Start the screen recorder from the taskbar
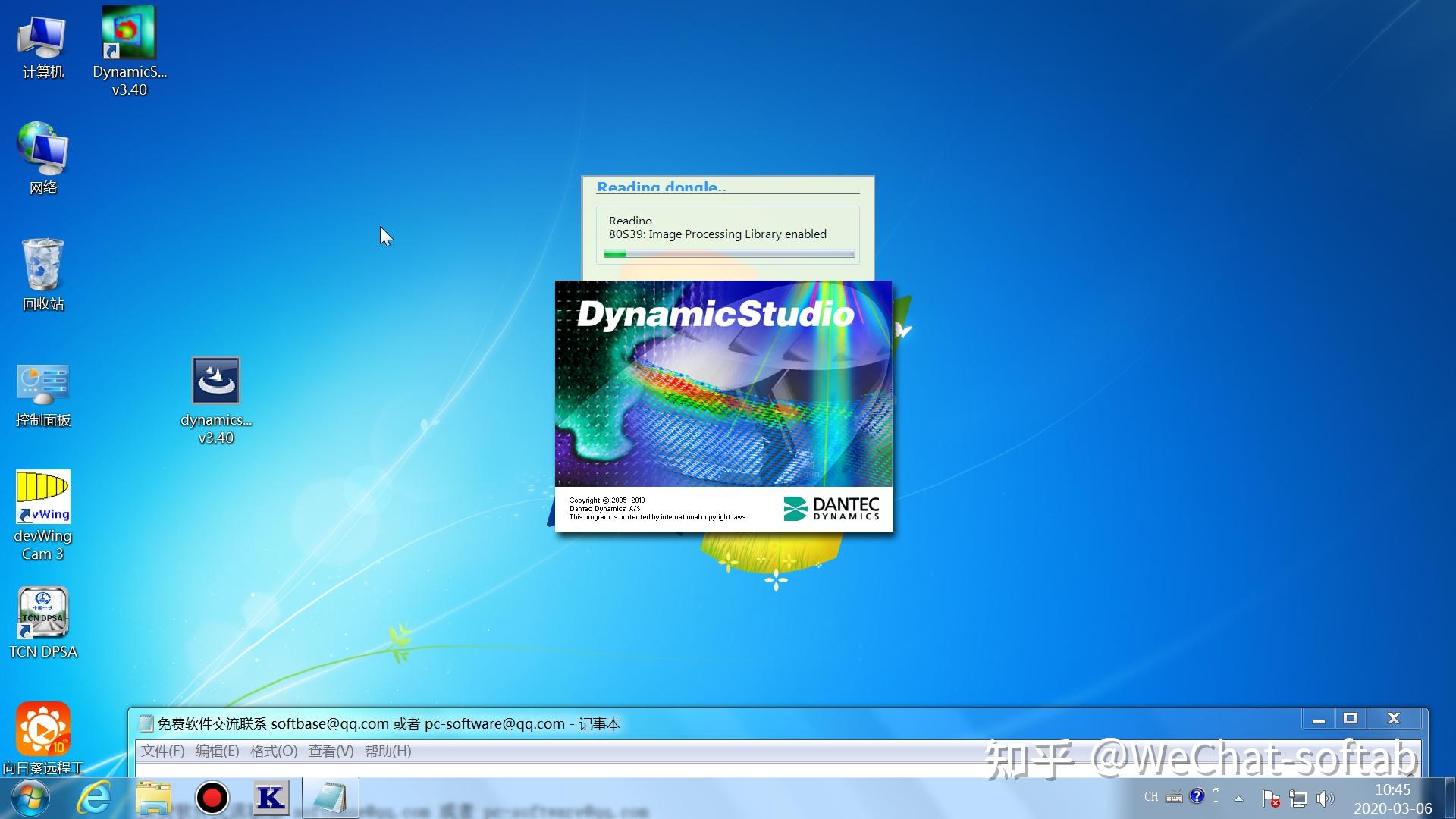The width and height of the screenshot is (1456, 819). coord(212,798)
